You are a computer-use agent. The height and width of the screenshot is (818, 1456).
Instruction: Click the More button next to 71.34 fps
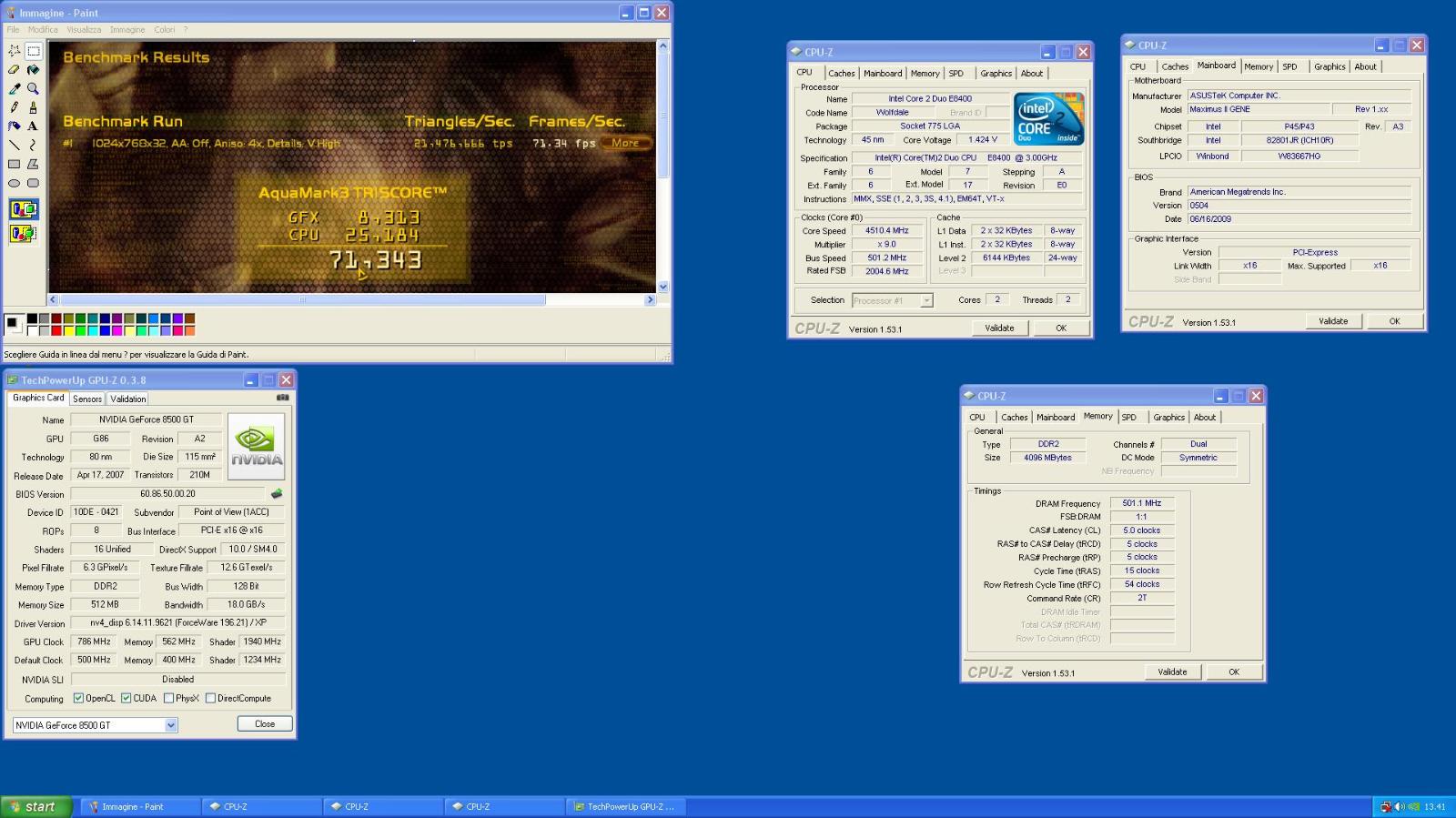(x=625, y=143)
